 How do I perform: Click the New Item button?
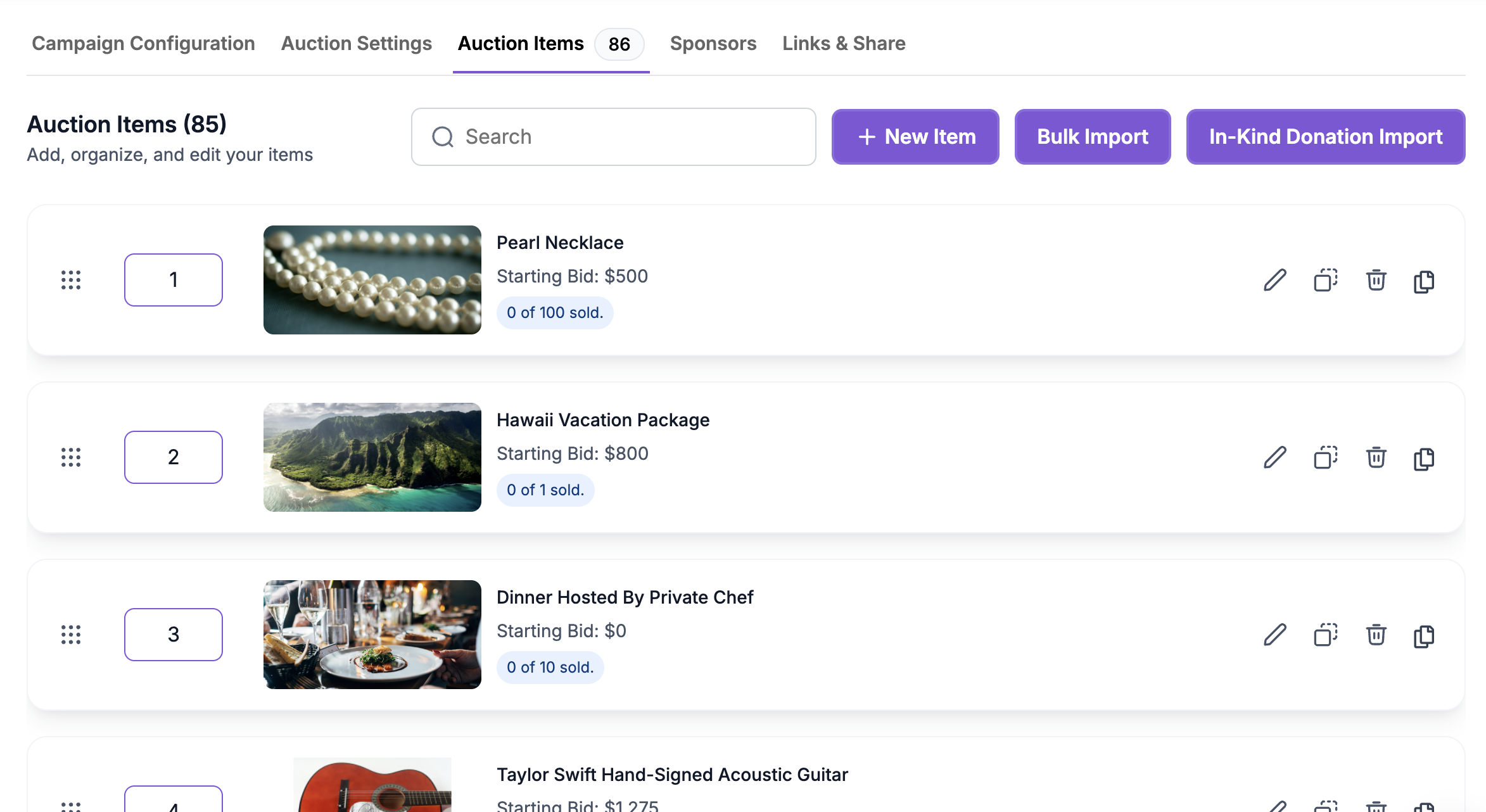[x=915, y=137]
